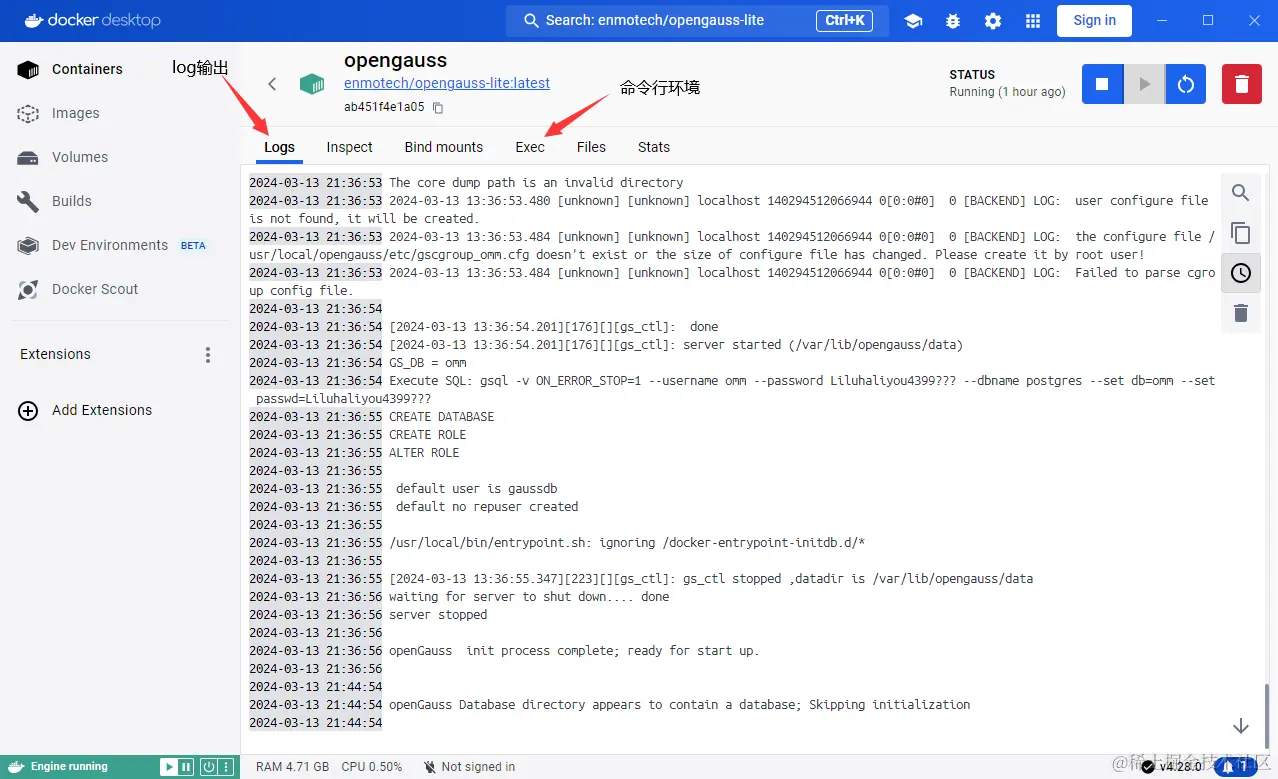Open the apps grid icon in title bar
The height and width of the screenshot is (779, 1278).
[1033, 21]
